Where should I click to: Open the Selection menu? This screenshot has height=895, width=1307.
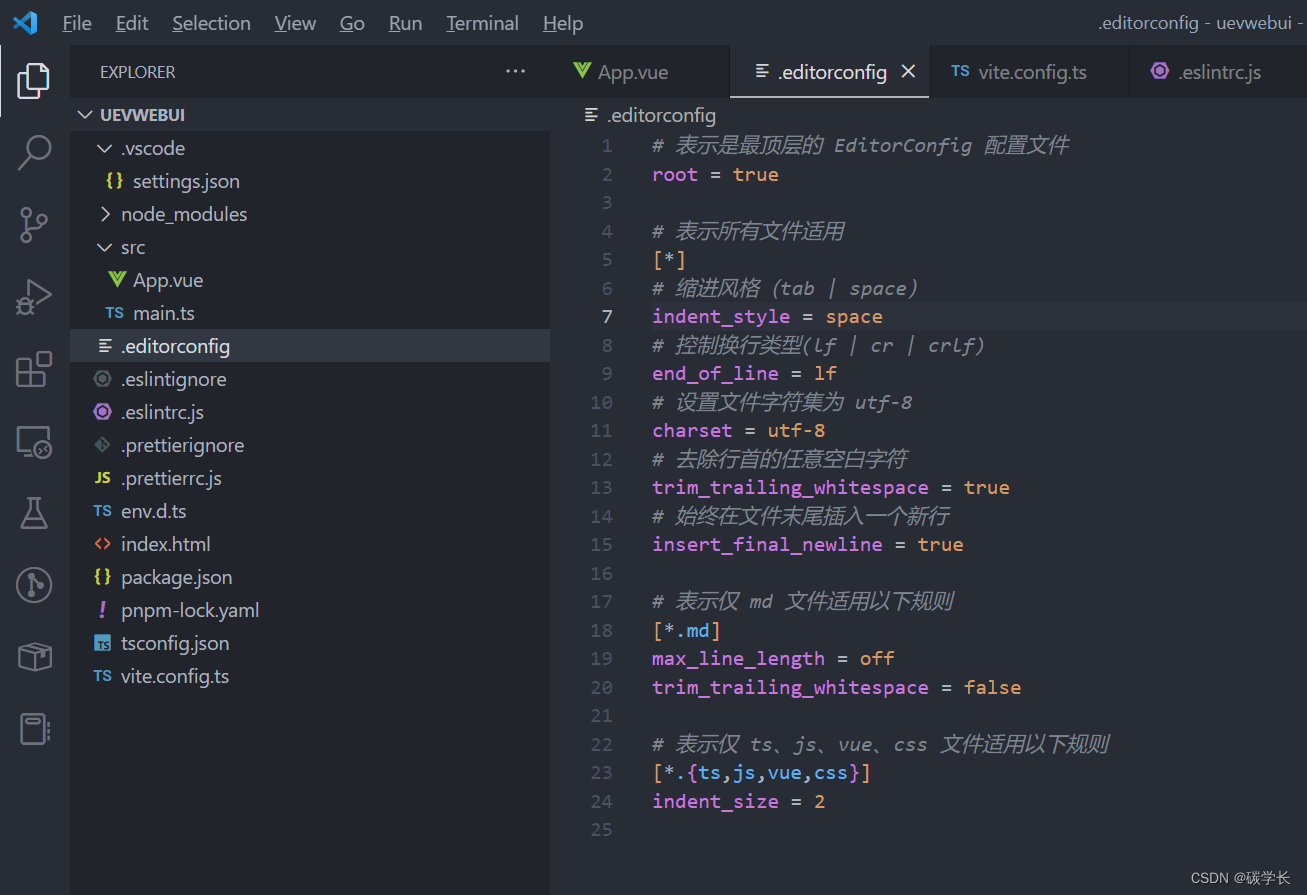211,23
